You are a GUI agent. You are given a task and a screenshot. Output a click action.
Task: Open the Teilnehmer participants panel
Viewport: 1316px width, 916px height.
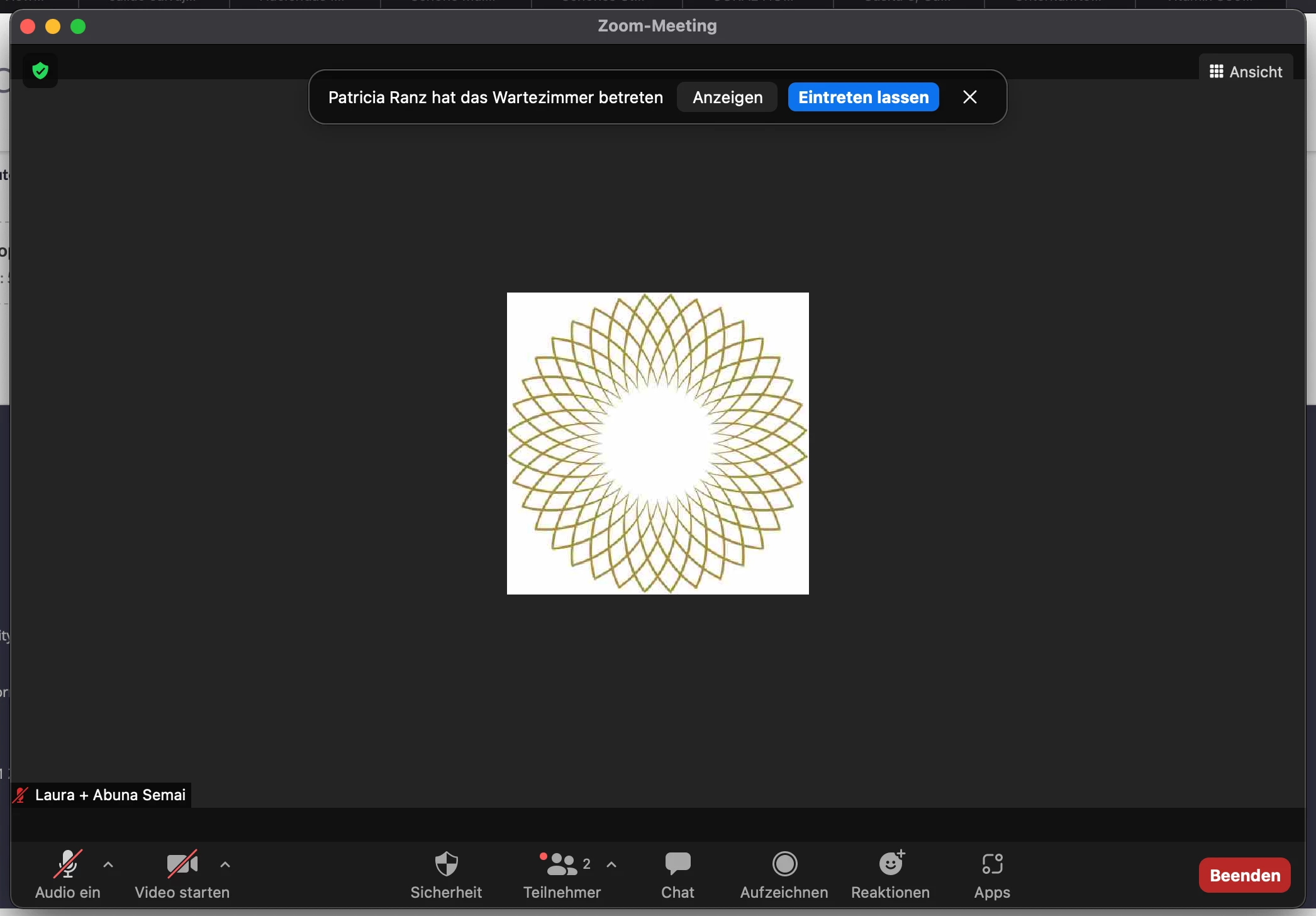pyautogui.click(x=560, y=874)
